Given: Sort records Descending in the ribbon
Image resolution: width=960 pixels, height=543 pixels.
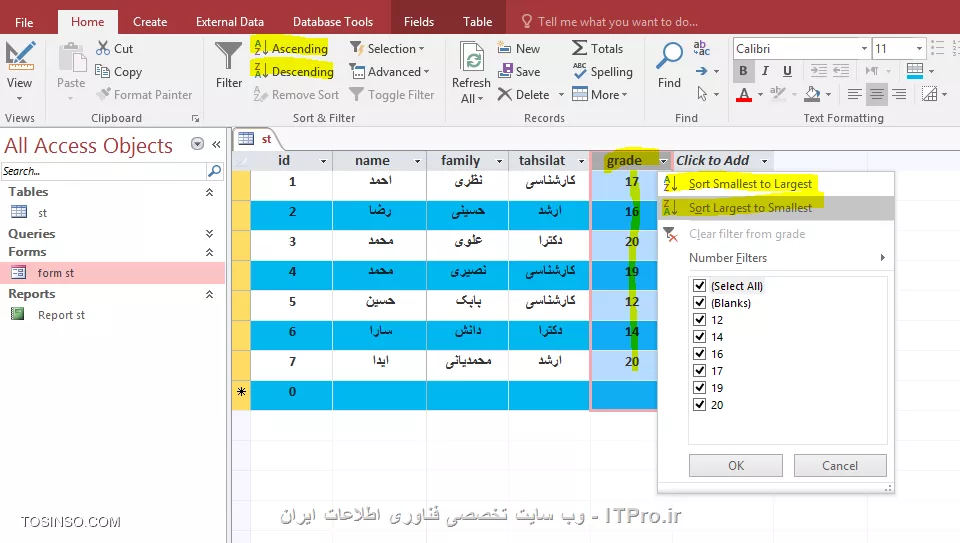Looking at the screenshot, I should (293, 72).
